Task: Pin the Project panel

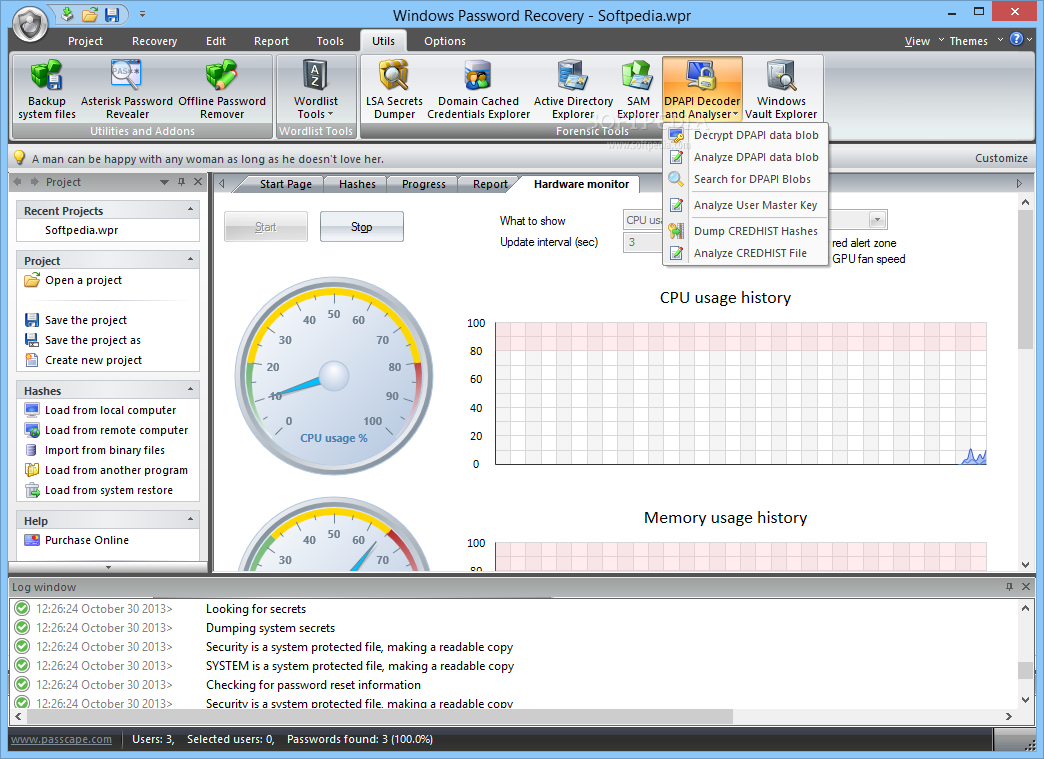Action: 181,182
